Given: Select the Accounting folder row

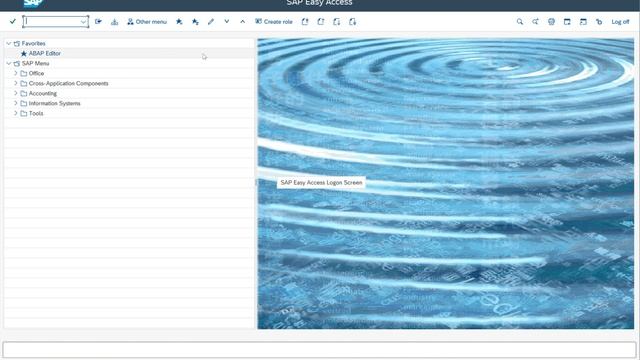Looking at the screenshot, I should (x=129, y=93).
